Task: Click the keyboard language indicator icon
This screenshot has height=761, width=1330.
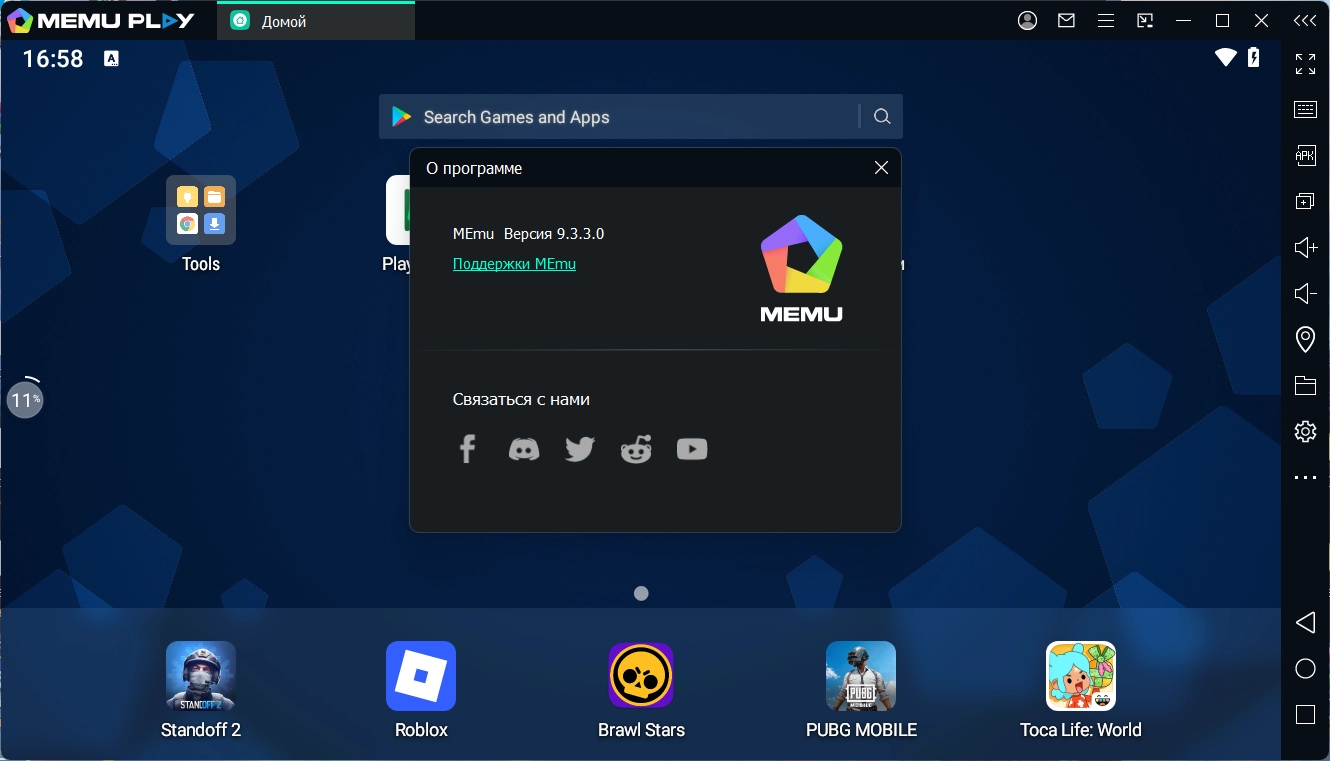Action: click(x=111, y=59)
